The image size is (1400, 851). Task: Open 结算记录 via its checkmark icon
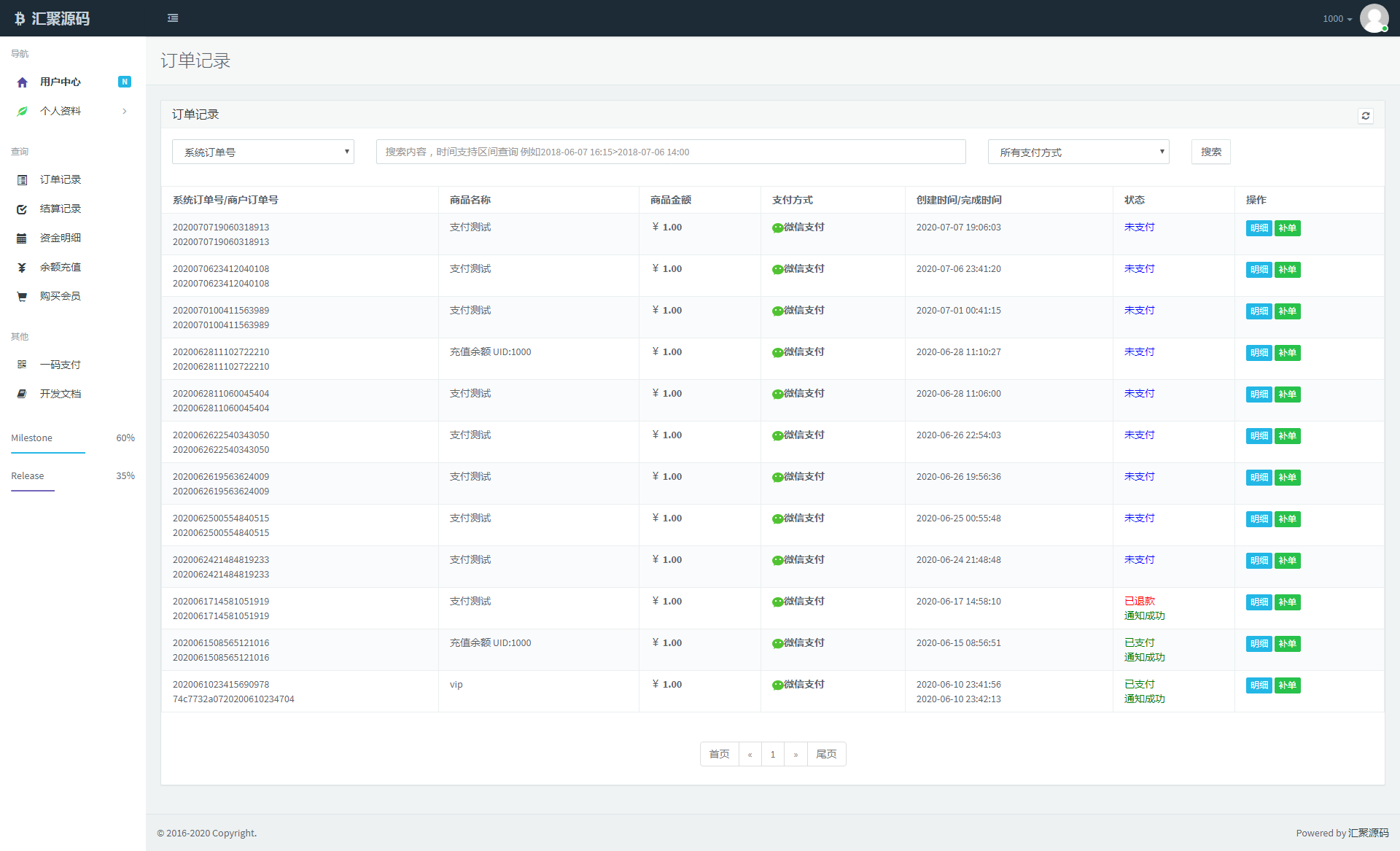click(x=22, y=209)
